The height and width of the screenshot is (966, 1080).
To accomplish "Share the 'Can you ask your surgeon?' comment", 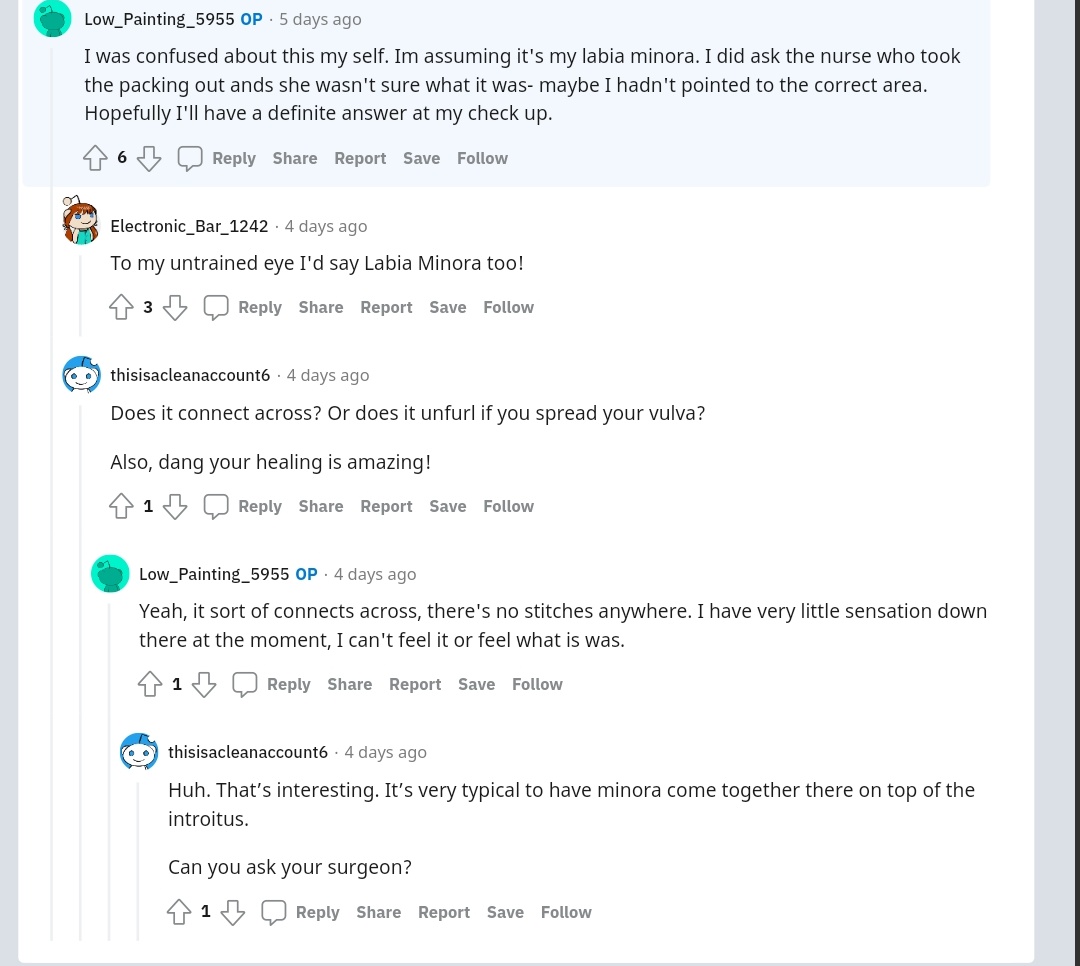I will click(x=378, y=912).
